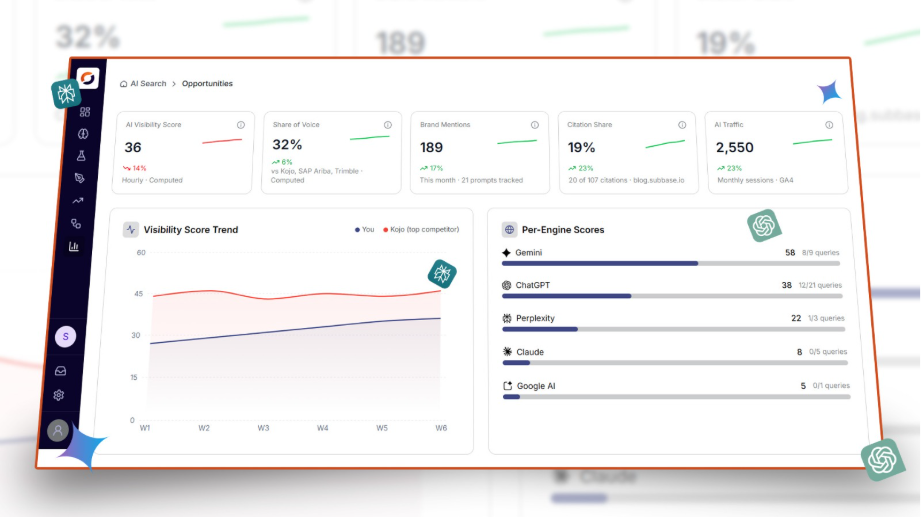
Task: Click the purple S workspace avatar
Action: click(65, 337)
